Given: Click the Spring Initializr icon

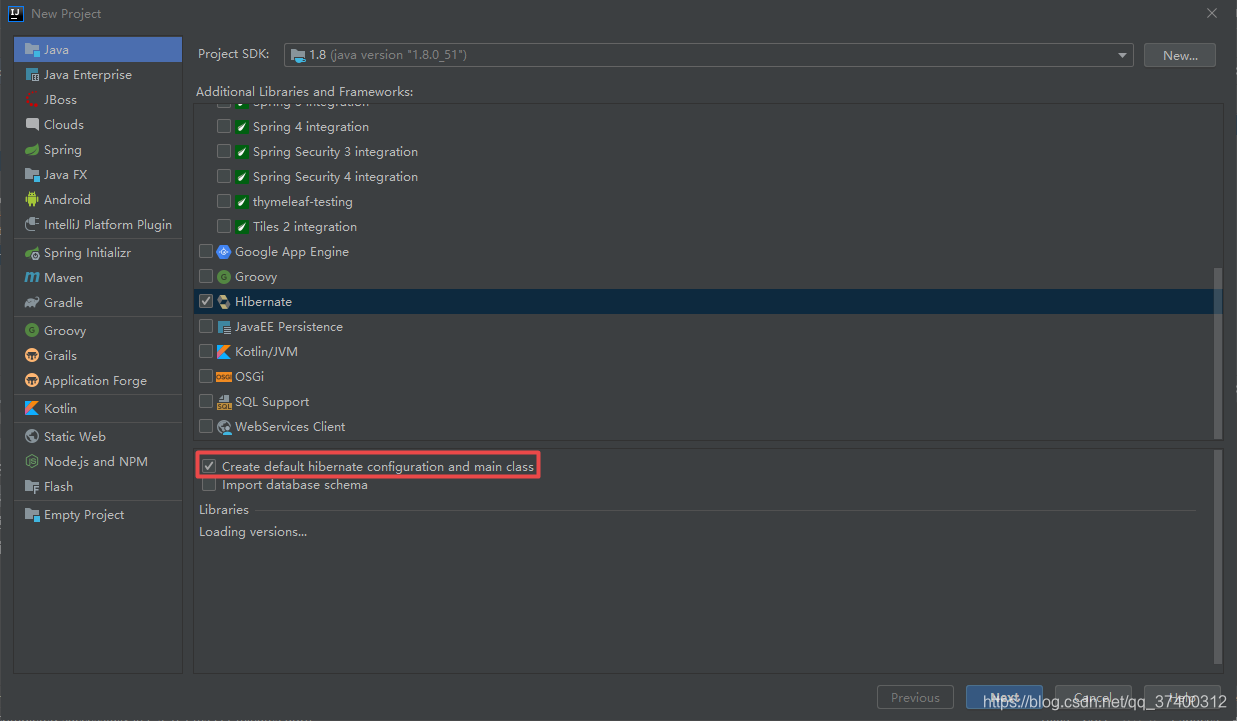Looking at the screenshot, I should tap(33, 252).
